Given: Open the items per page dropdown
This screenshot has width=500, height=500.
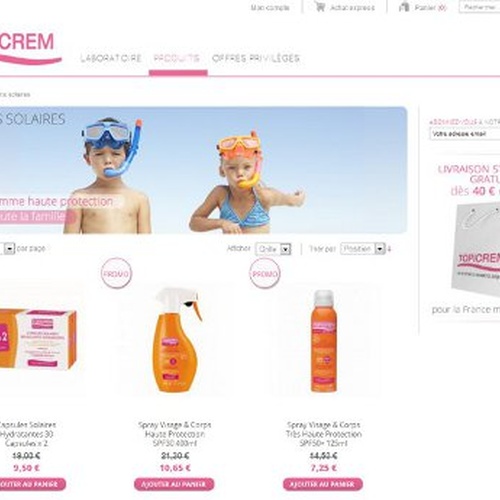Looking at the screenshot, I should [7, 248].
